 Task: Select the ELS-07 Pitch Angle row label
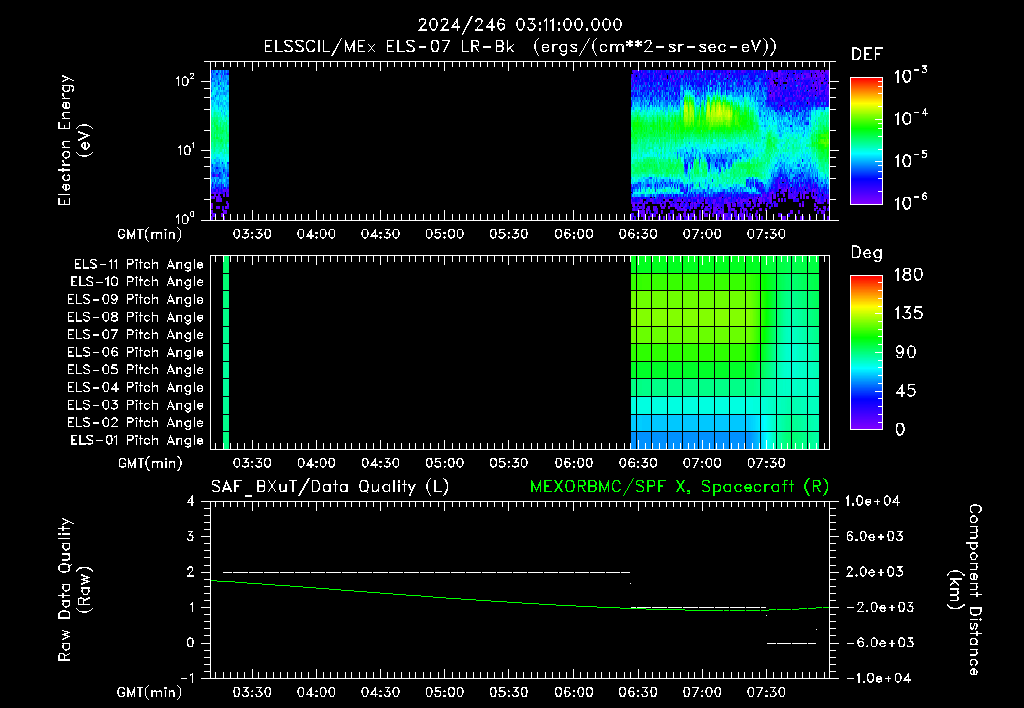[135, 335]
